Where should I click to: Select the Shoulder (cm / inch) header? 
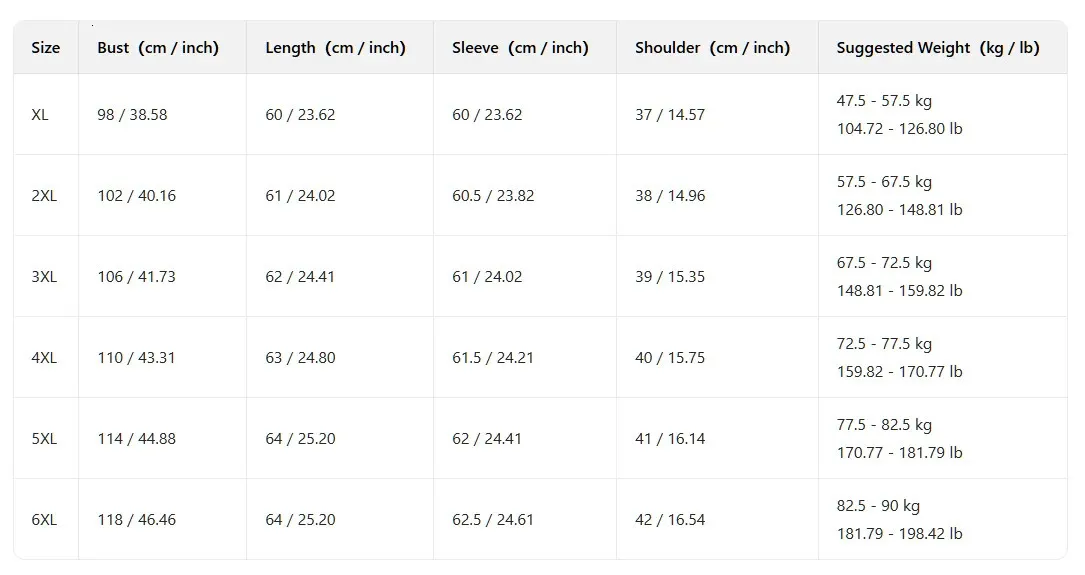pyautogui.click(x=712, y=48)
